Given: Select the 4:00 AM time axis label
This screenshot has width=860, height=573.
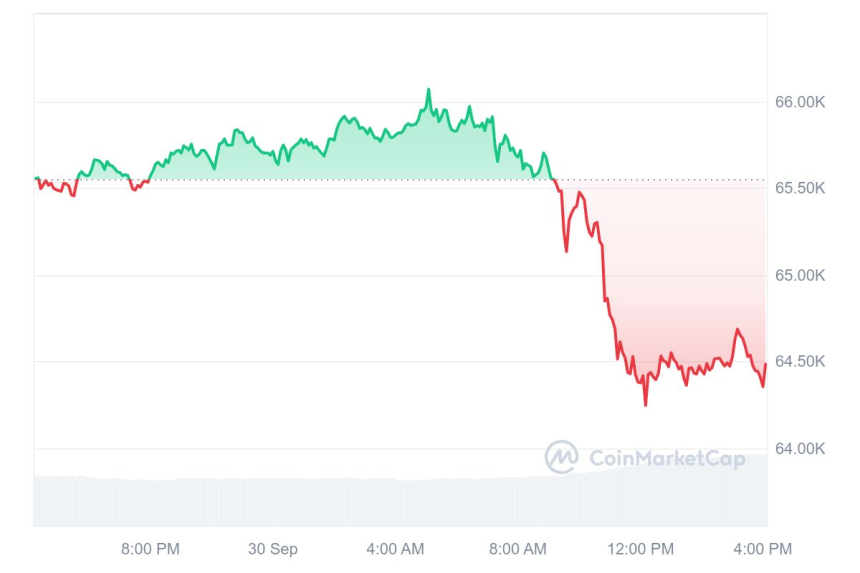Looking at the screenshot, I should coord(395,549).
